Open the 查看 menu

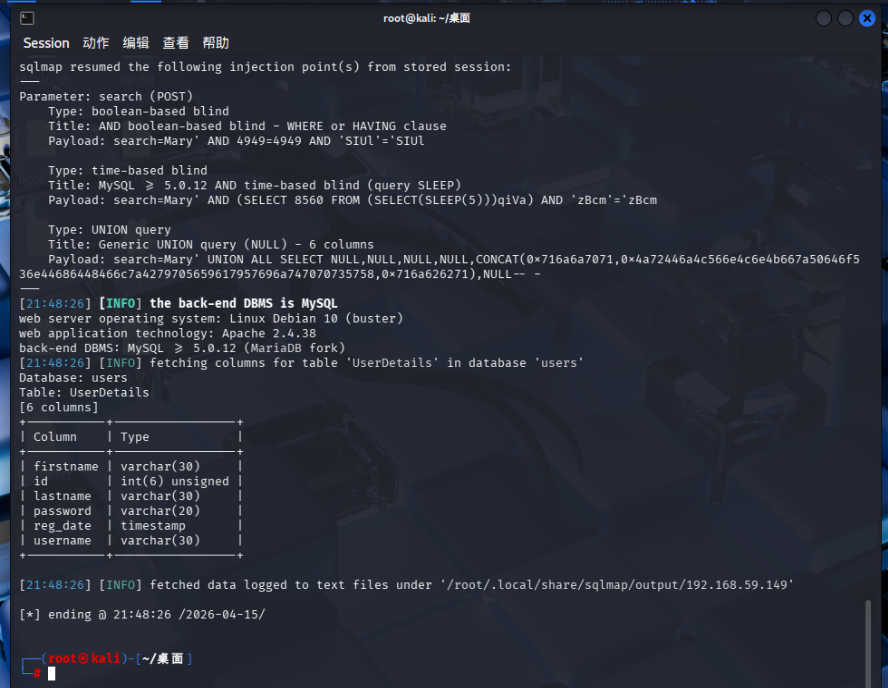176,43
